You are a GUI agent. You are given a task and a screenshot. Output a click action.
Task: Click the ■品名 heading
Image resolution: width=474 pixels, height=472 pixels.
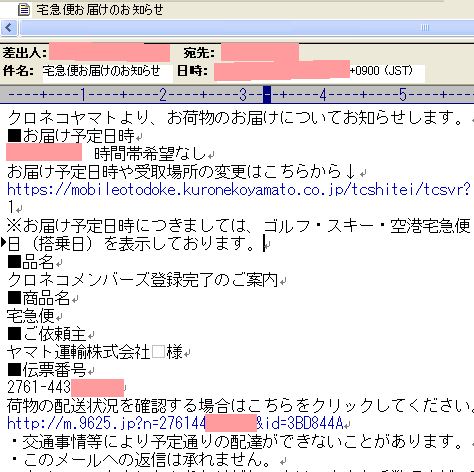pyautogui.click(x=31, y=262)
